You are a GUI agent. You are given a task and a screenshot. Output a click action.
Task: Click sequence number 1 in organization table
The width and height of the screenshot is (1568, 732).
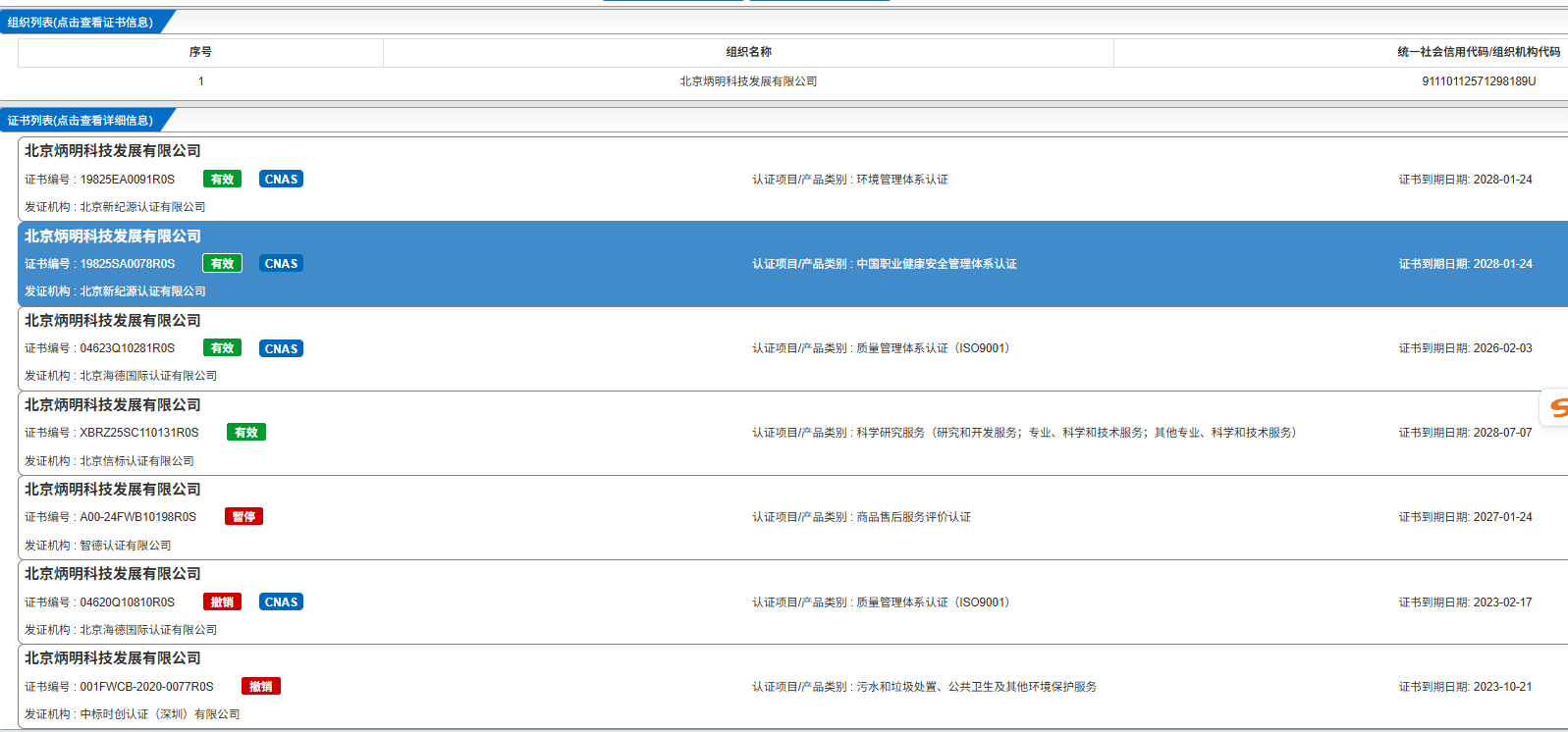[x=200, y=81]
